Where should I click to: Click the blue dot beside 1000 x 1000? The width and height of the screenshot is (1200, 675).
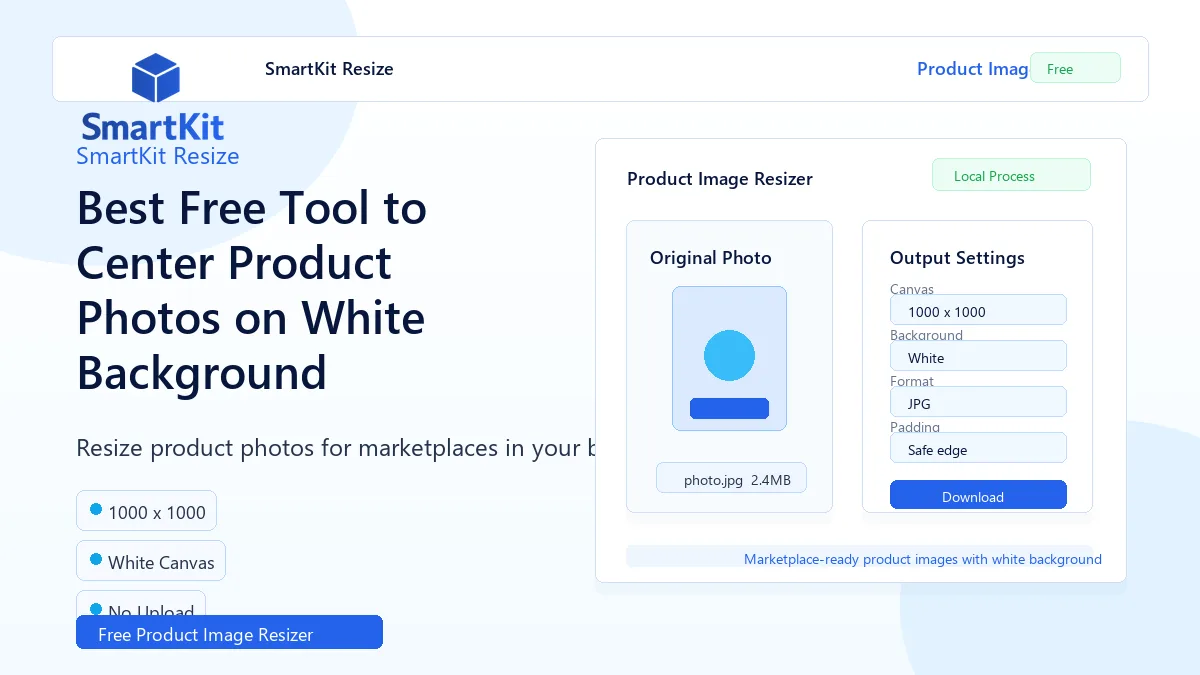click(96, 509)
